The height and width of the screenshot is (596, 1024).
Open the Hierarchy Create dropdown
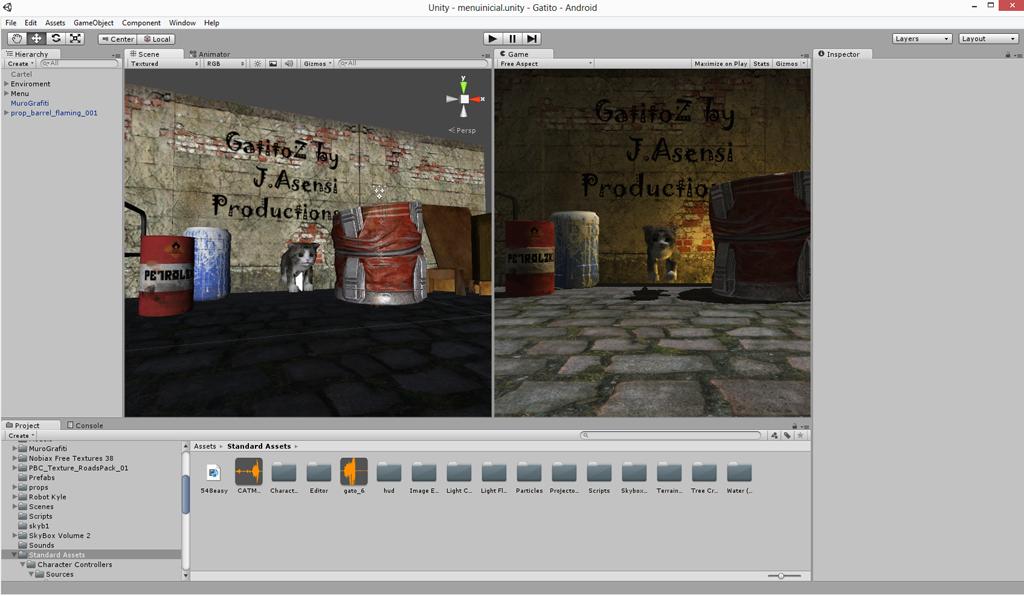point(20,63)
